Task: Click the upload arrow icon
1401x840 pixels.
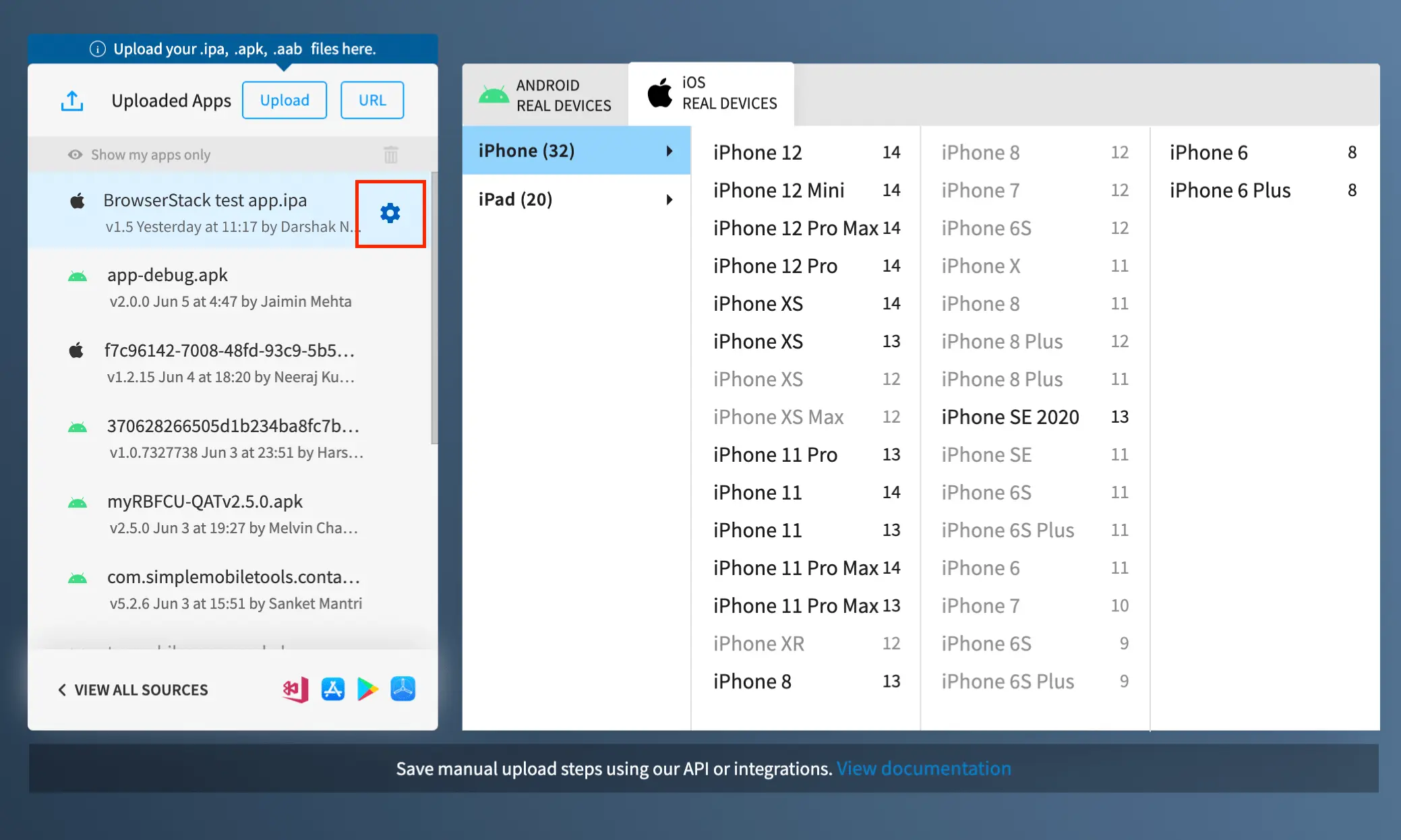Action: 72,100
